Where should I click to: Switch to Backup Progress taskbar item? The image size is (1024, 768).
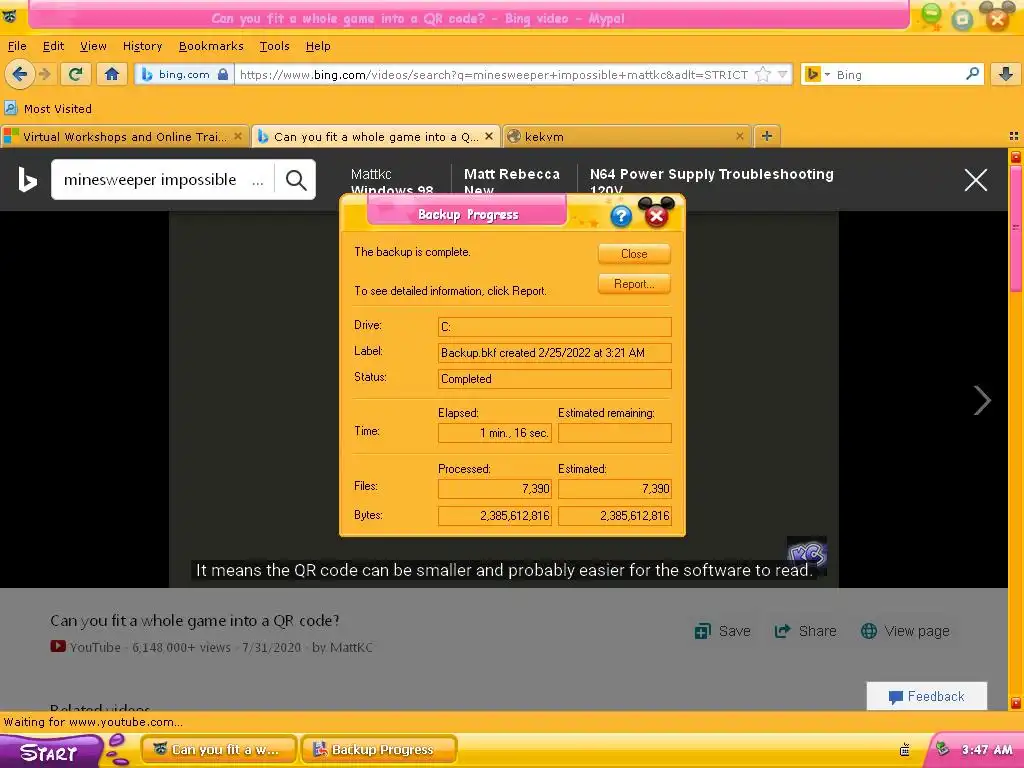(379, 750)
